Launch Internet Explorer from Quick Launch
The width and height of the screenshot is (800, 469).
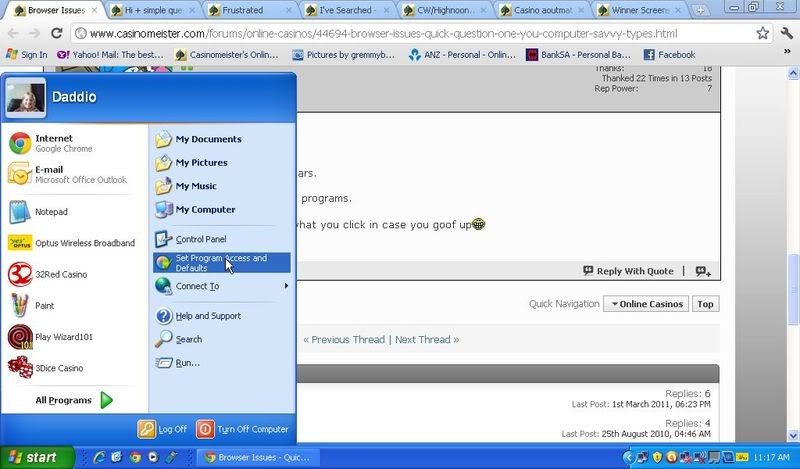pos(99,457)
